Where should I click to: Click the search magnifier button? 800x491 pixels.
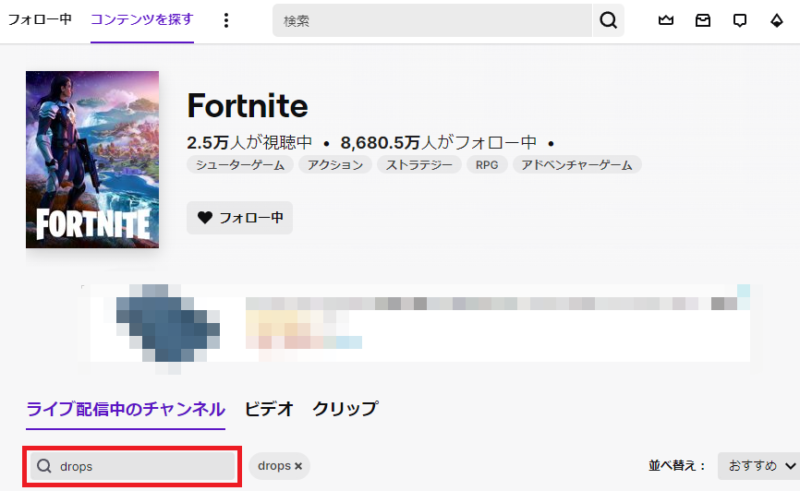tap(608, 20)
